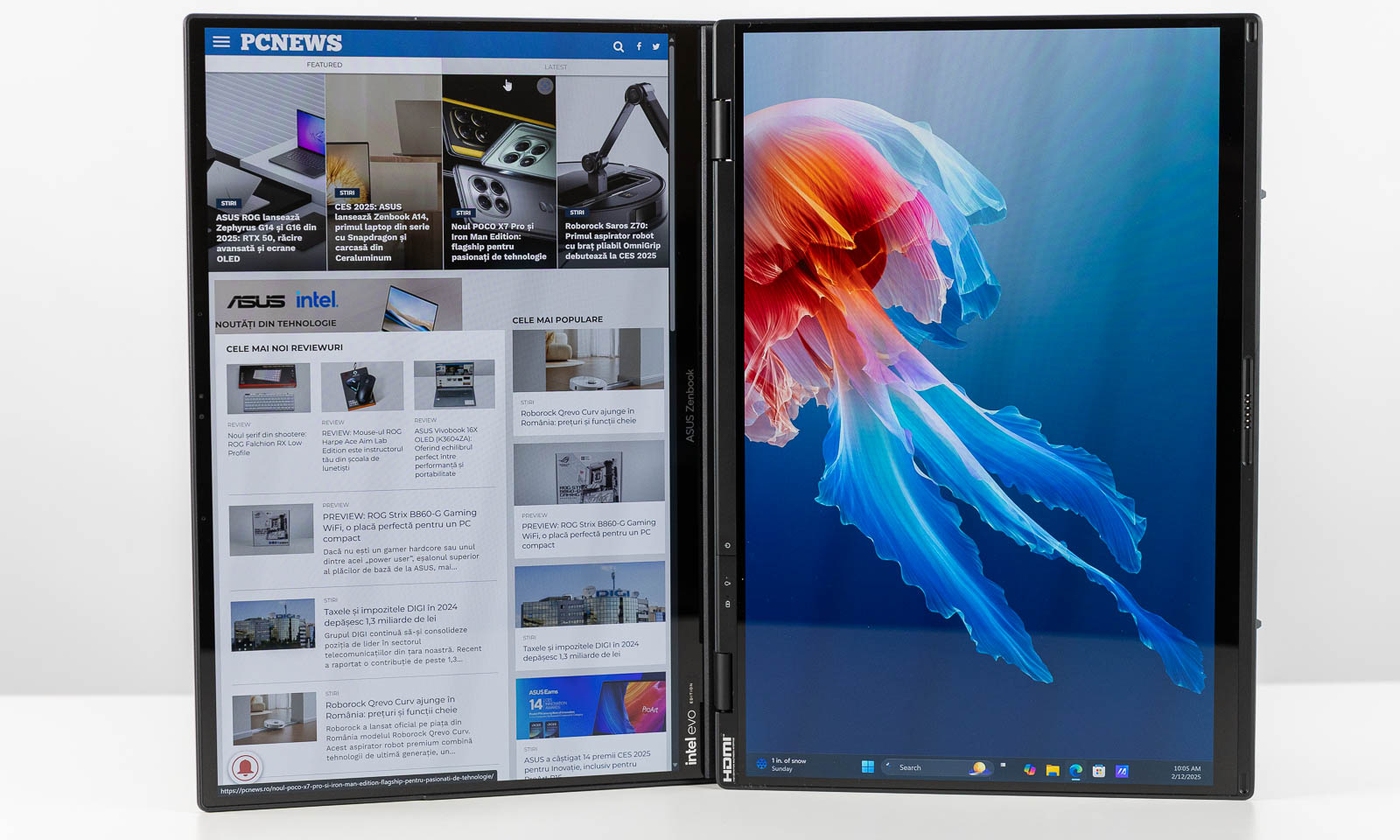Viewport: 1400px width, 840px height.
Task: Open the popular PREVIEW ROG Strix B860-G headline
Action: coord(588,534)
